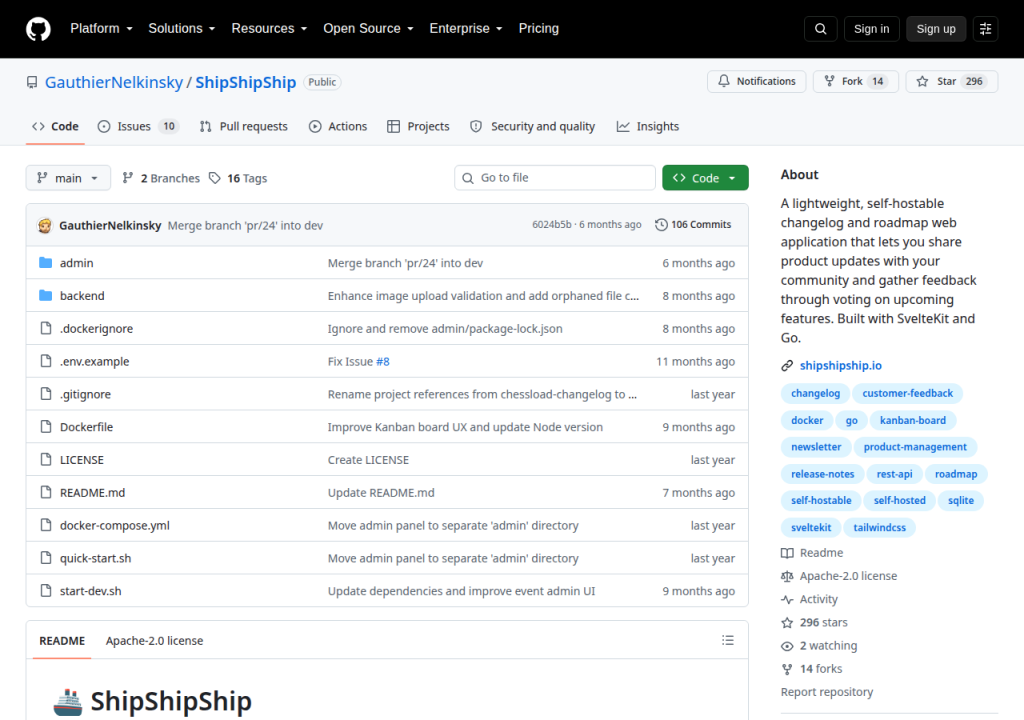Select the sqlite topic tag
The height and width of the screenshot is (720, 1024).
[961, 500]
